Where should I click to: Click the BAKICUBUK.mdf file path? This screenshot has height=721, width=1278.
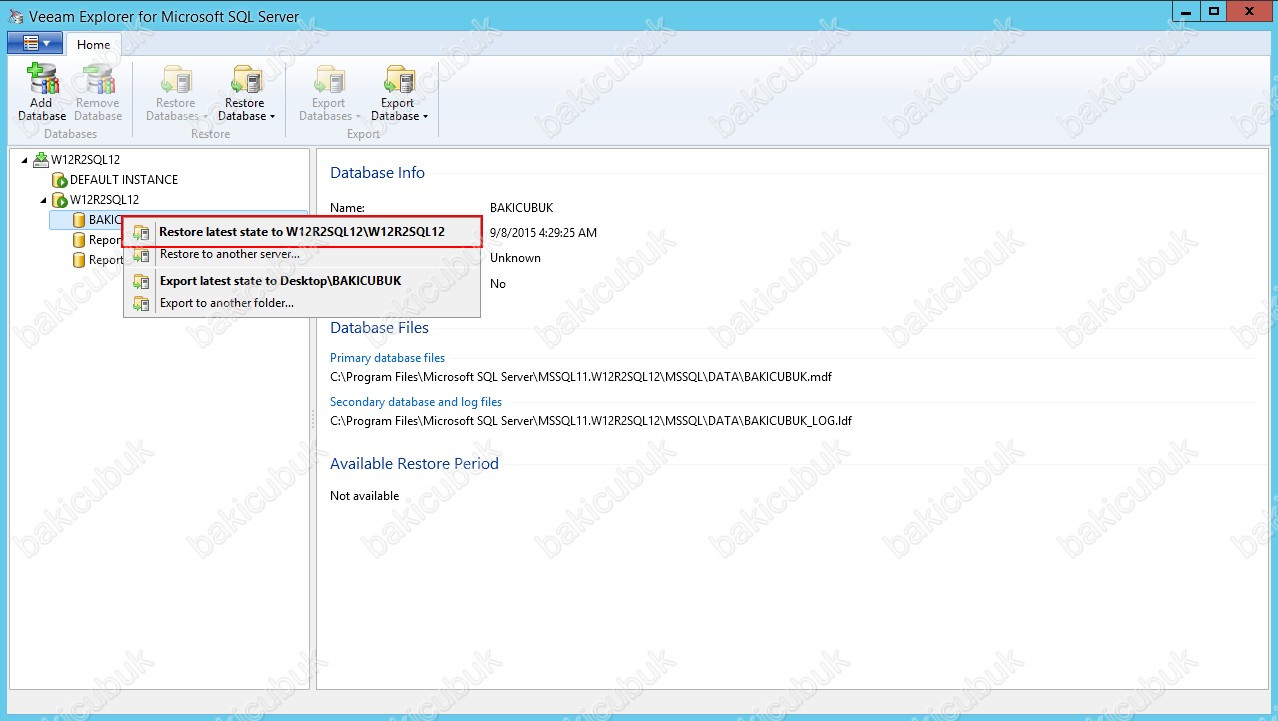(x=581, y=377)
